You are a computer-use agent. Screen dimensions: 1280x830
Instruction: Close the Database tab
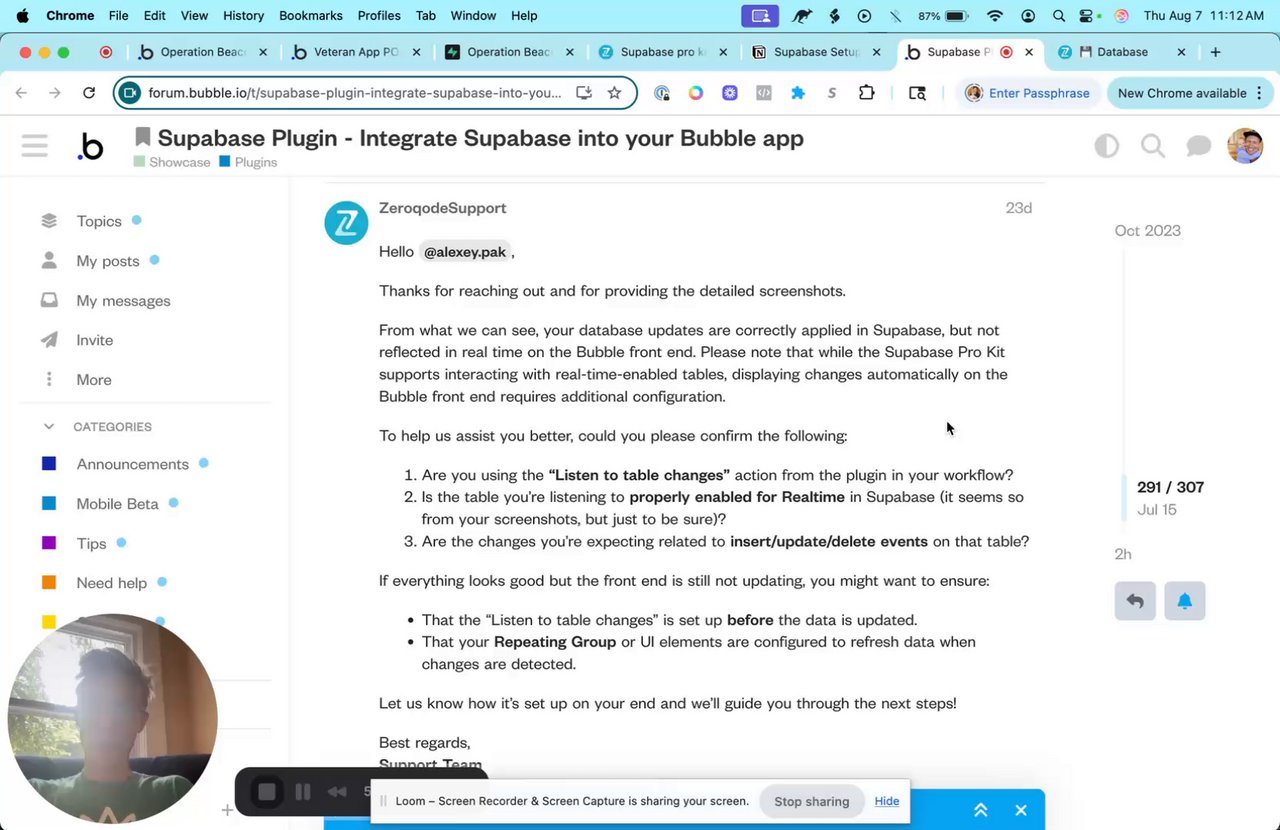[1181, 52]
